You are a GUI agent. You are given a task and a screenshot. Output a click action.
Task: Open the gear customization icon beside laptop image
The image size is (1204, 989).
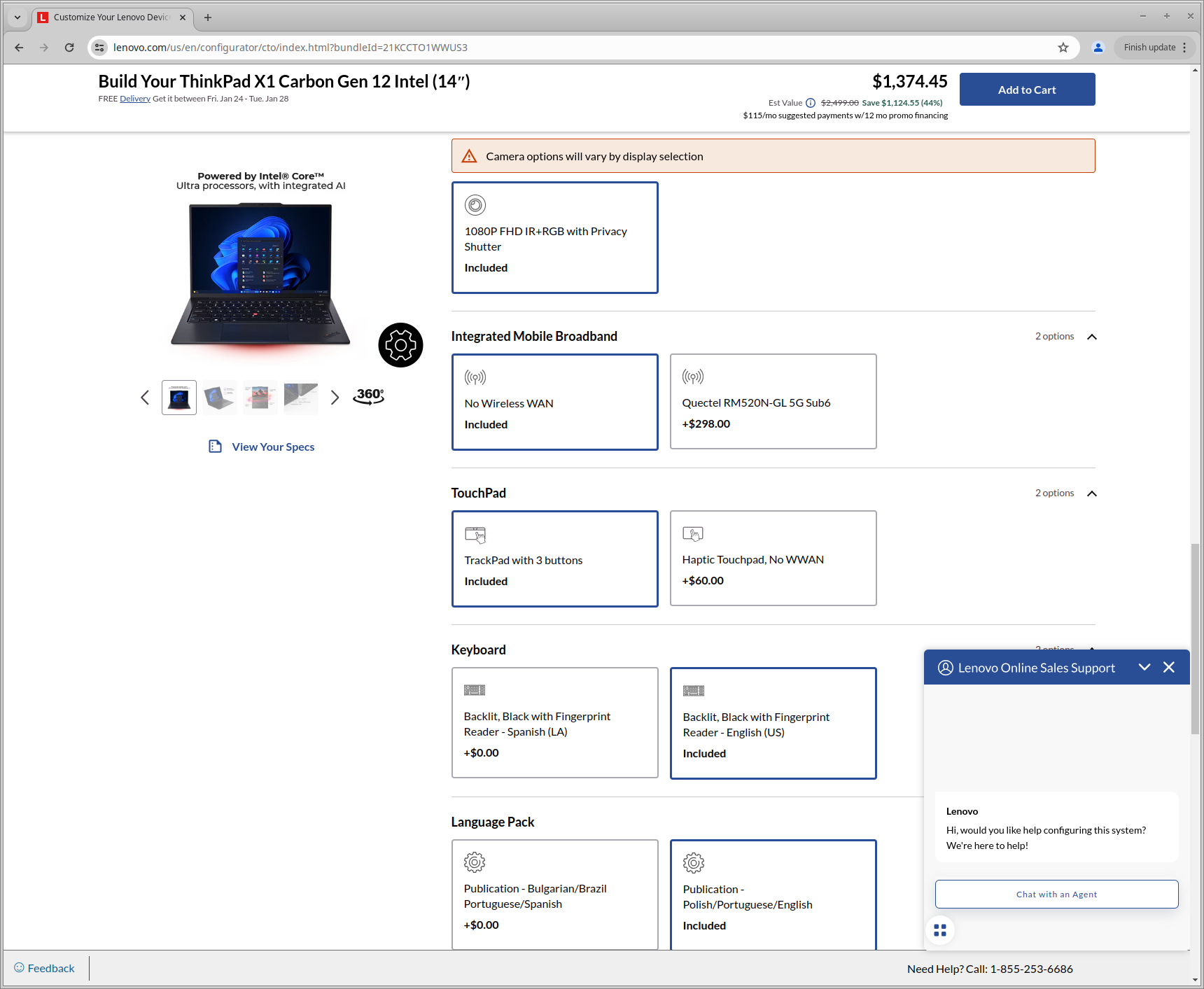coord(400,345)
